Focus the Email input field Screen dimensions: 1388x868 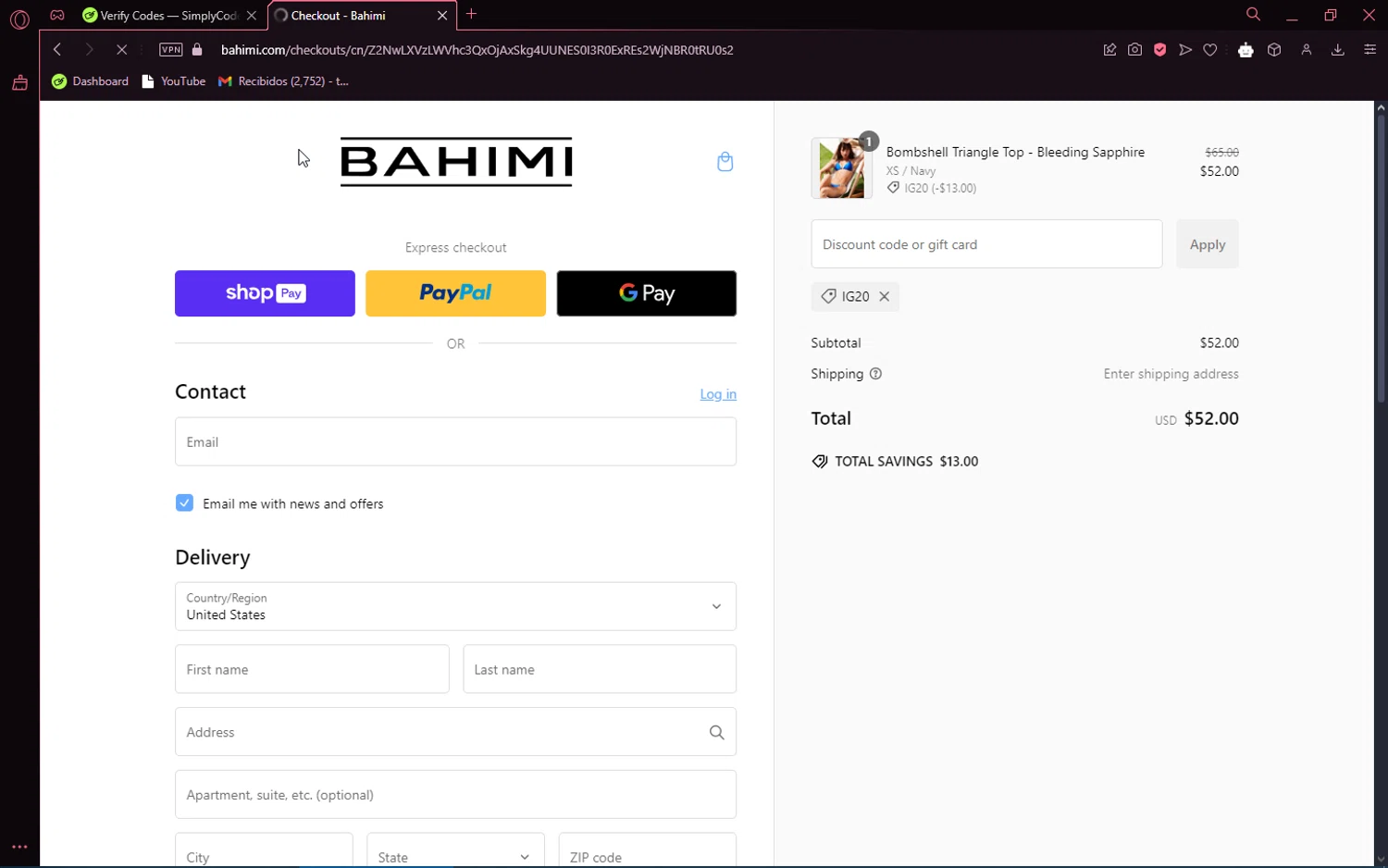tap(455, 441)
